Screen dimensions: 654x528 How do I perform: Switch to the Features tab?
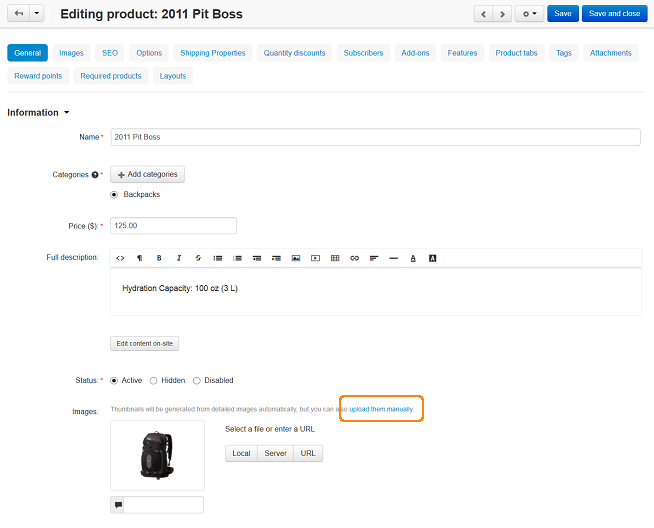click(463, 53)
